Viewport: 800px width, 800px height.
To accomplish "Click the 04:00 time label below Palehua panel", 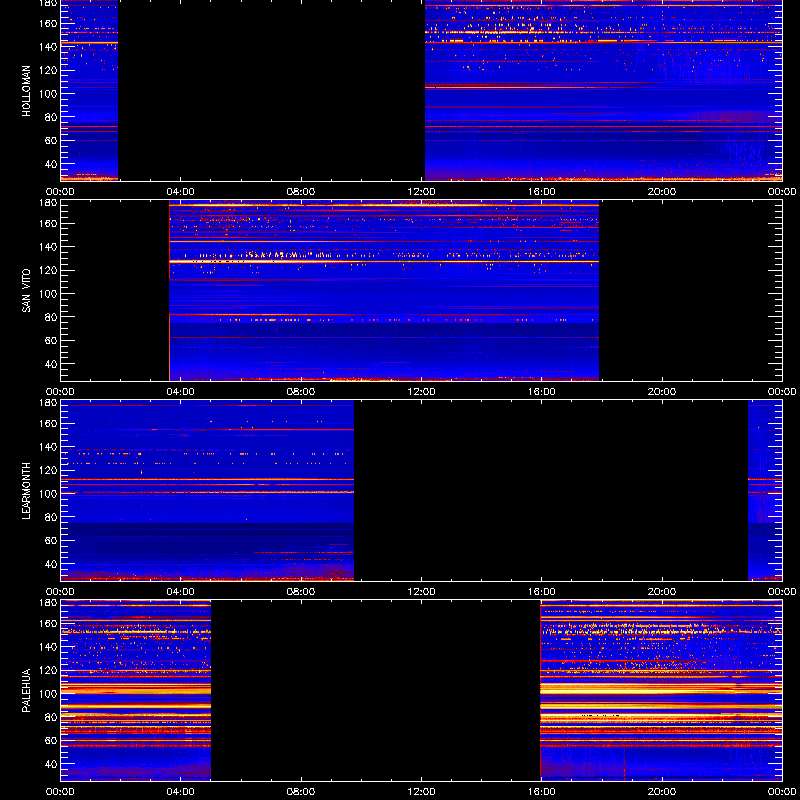I will point(181,792).
